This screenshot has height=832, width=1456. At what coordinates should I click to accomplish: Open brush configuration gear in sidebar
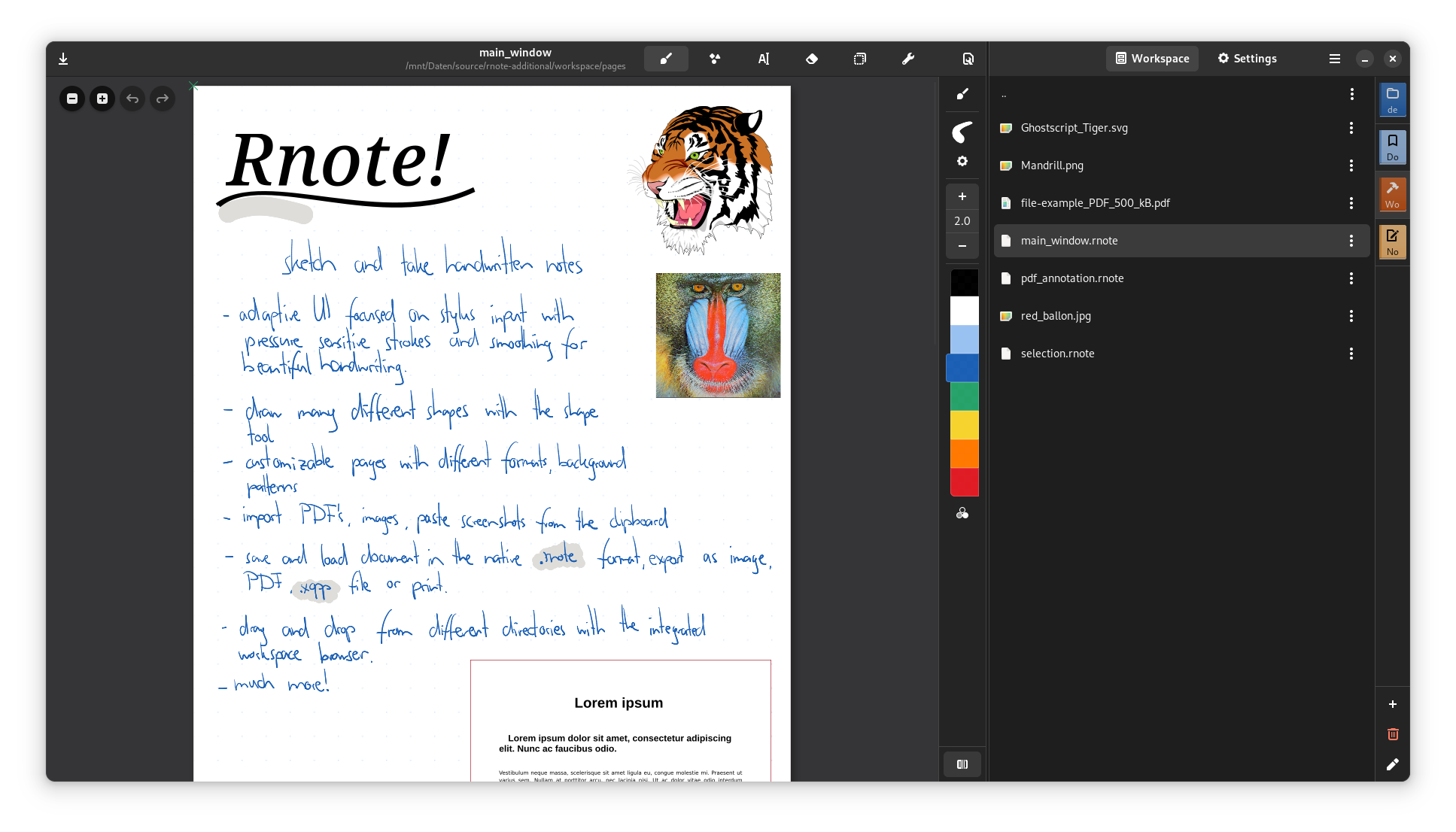coord(962,161)
